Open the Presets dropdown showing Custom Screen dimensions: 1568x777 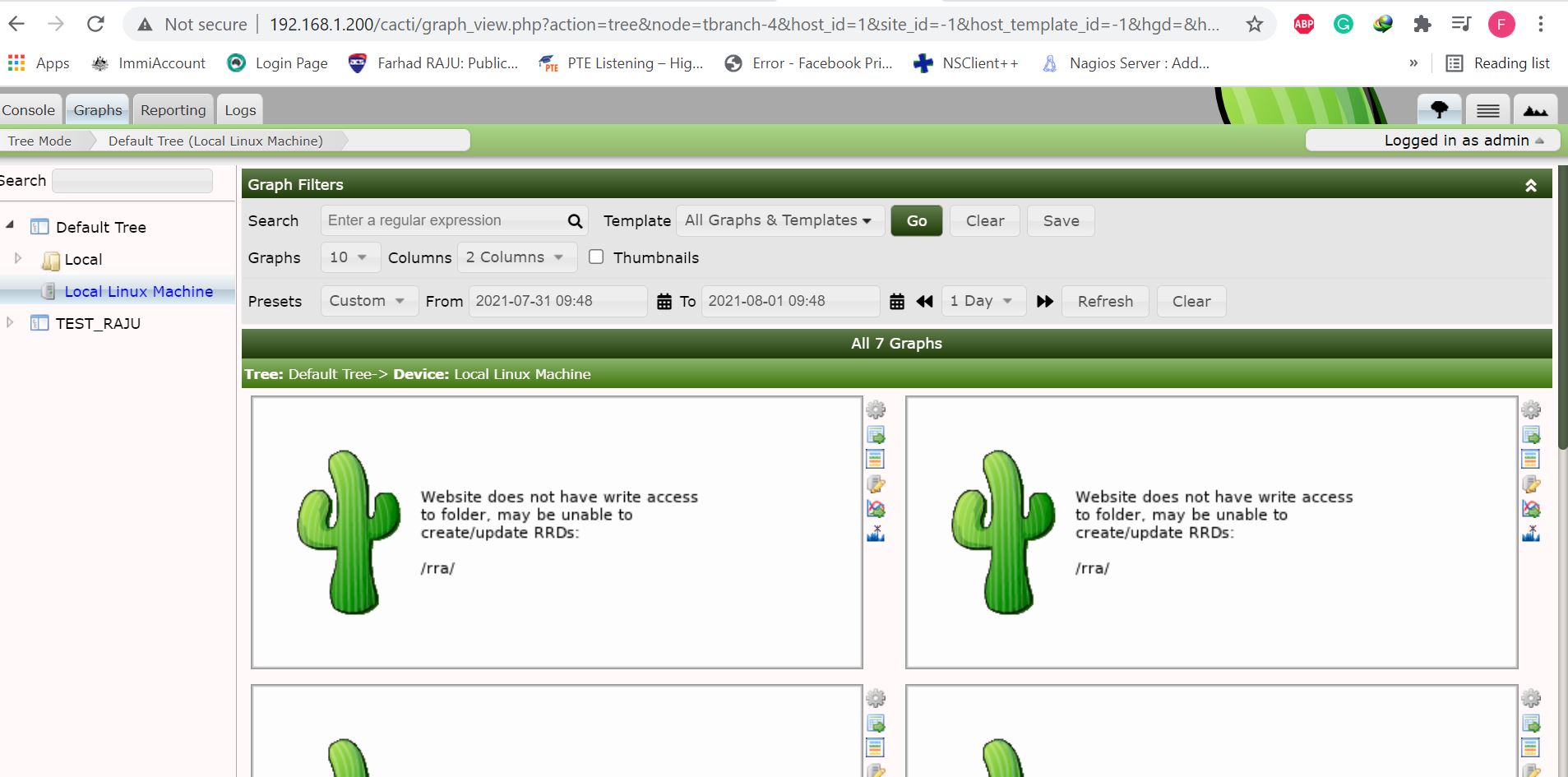[x=369, y=301]
